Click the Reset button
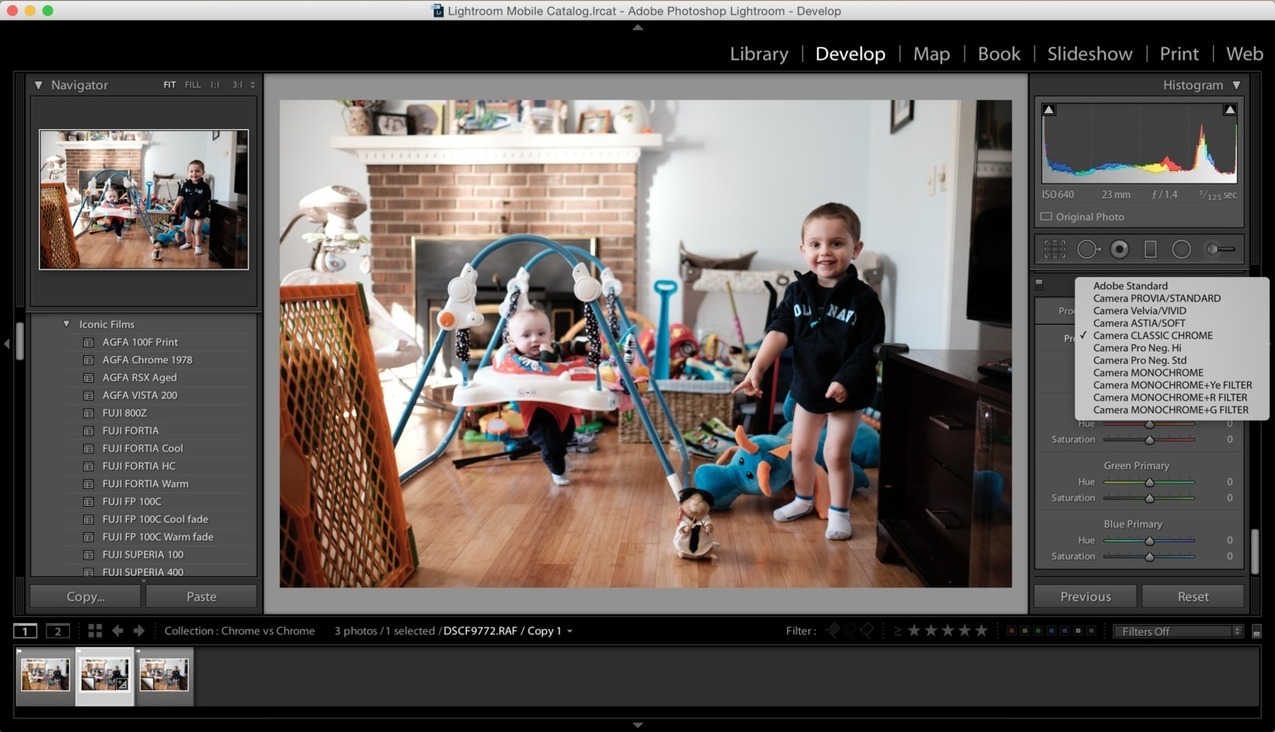Screen dimensions: 1275x732 pyautogui.click(x=1192, y=595)
